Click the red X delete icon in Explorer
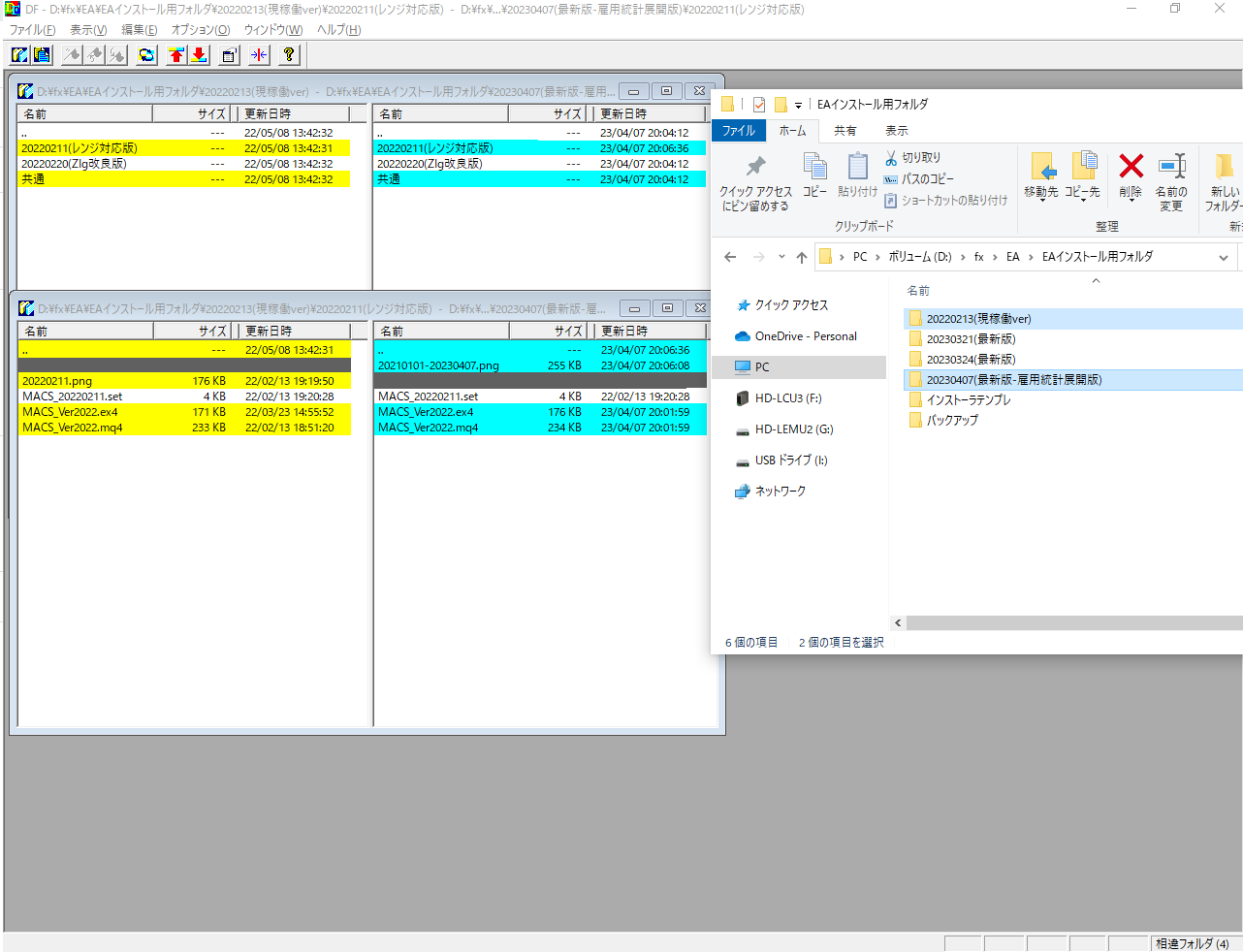 coord(1131,167)
